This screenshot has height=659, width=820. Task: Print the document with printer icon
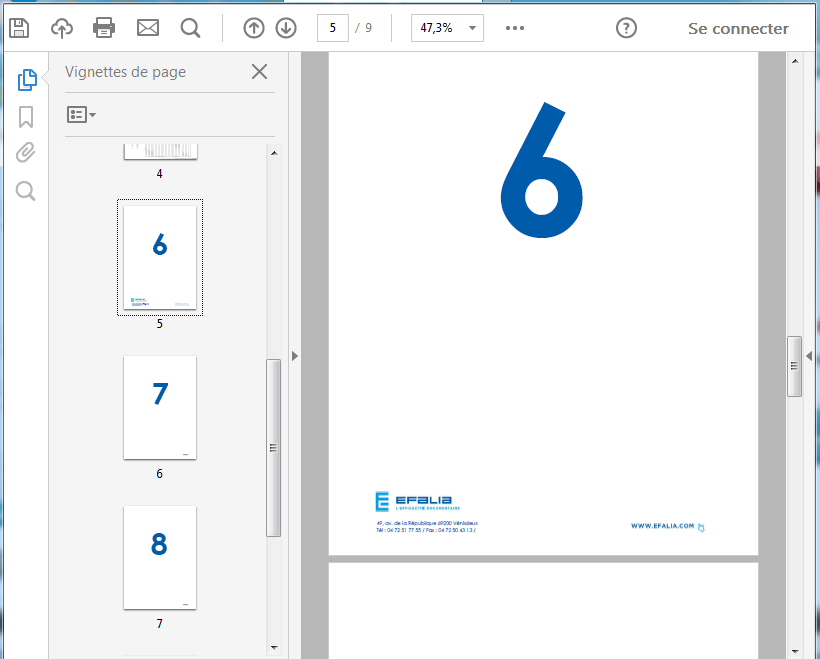point(104,28)
